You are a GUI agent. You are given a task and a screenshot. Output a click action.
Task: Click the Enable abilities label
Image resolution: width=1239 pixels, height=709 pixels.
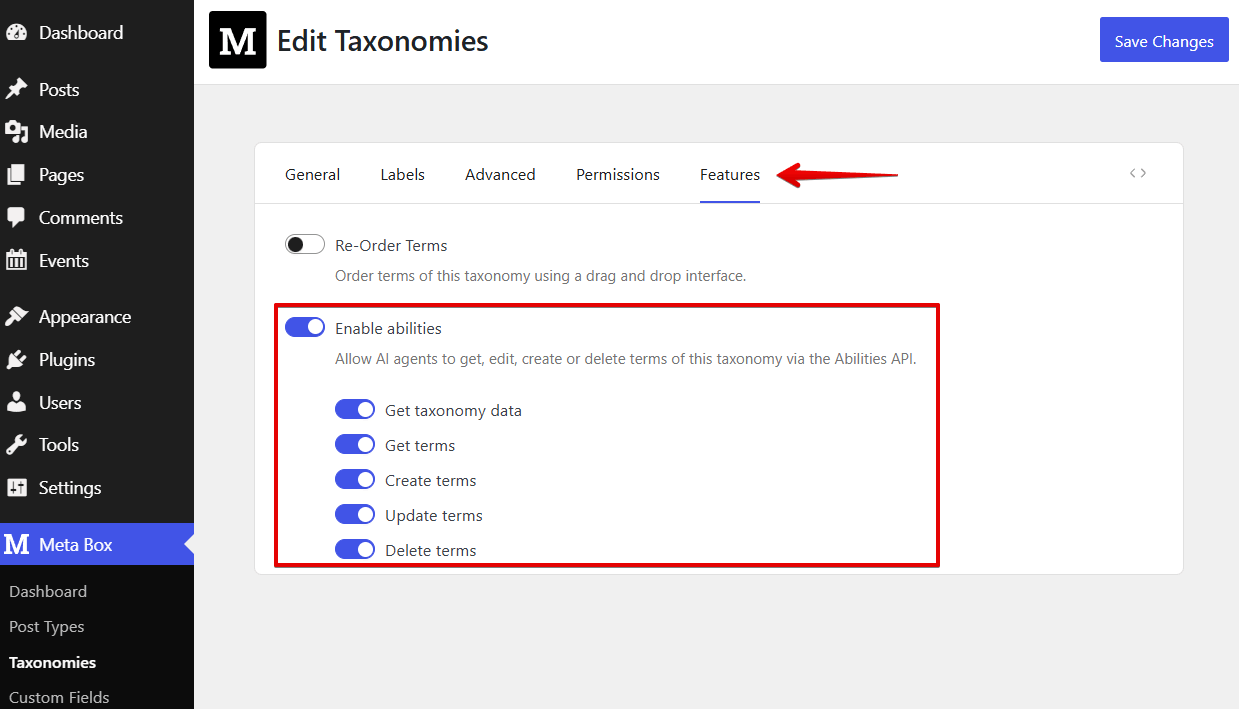pos(388,328)
